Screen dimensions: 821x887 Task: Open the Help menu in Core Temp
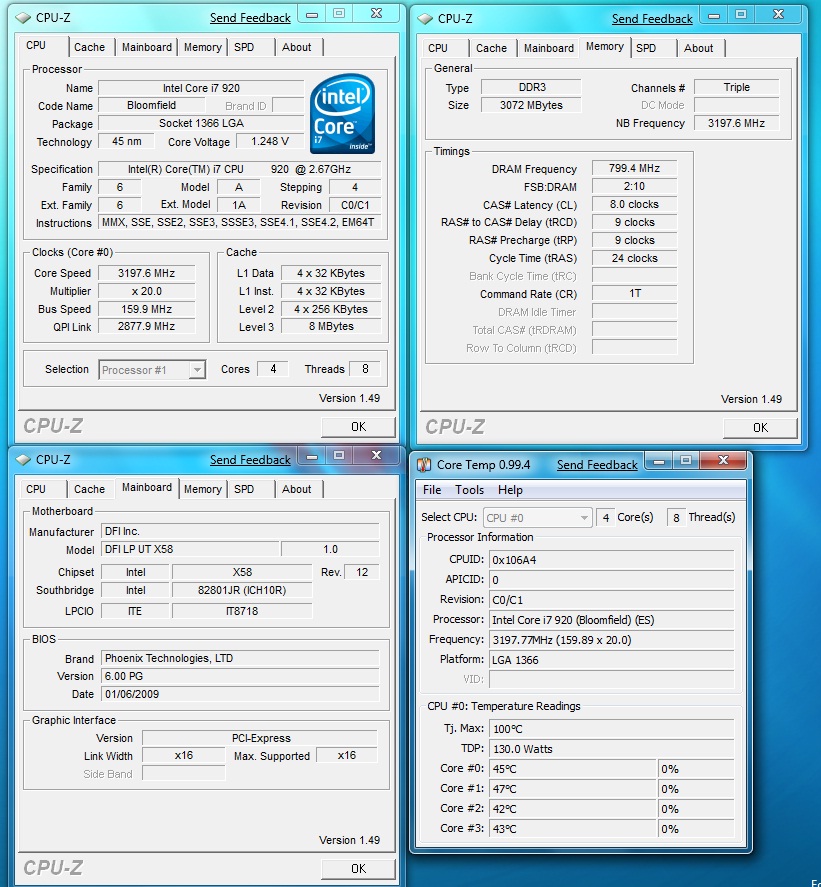510,490
